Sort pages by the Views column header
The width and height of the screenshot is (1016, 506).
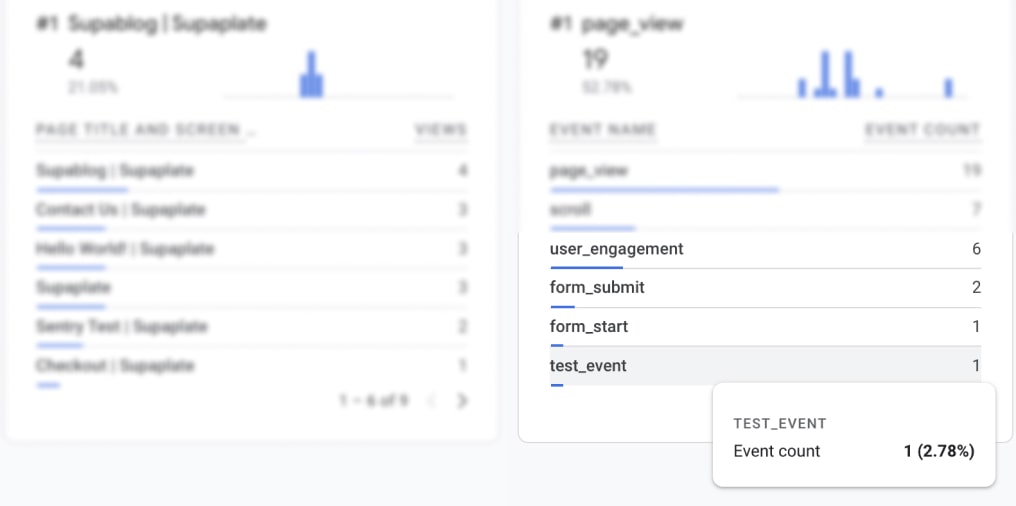(441, 130)
